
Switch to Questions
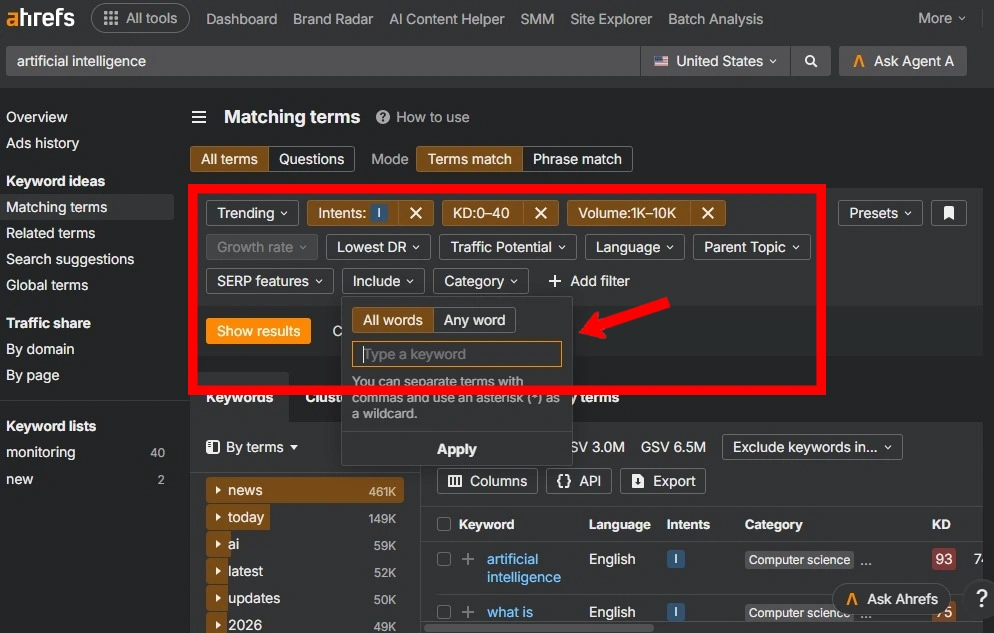coord(311,159)
